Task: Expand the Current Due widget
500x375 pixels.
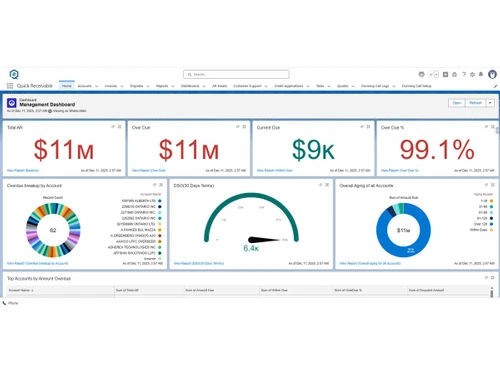Action: [369, 127]
